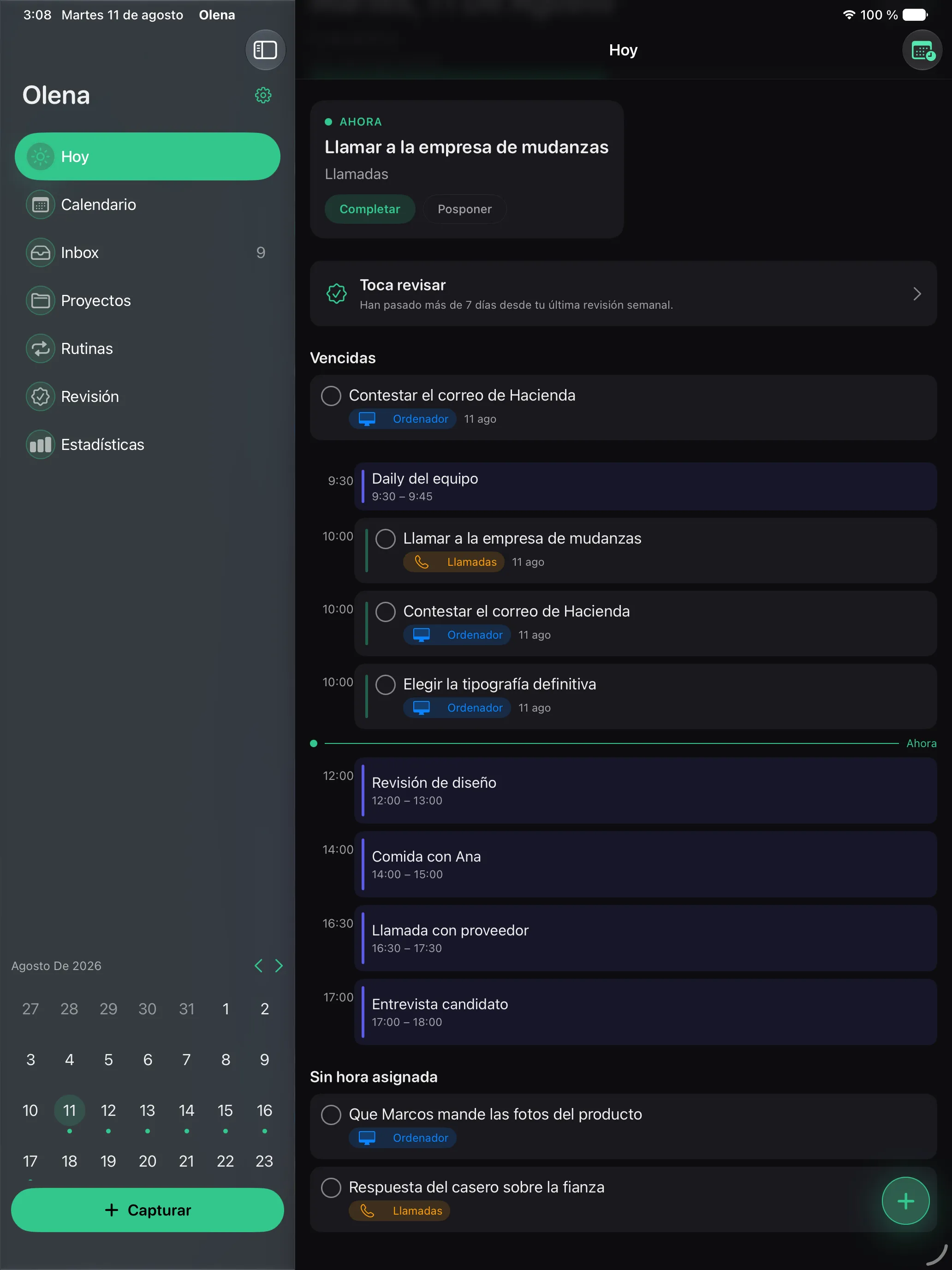Open Inbox from the sidebar
Screen dimensions: 952x1270
(x=148, y=252)
